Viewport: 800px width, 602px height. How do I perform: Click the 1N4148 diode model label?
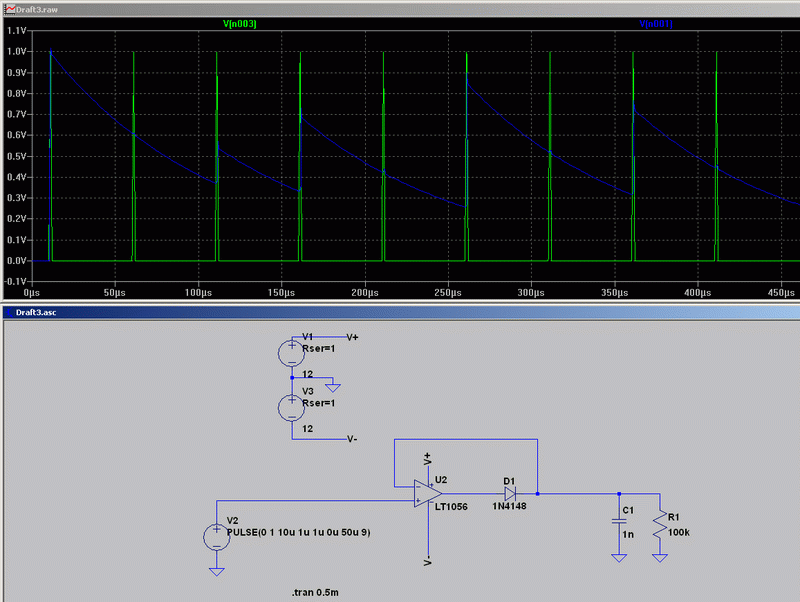[x=509, y=506]
